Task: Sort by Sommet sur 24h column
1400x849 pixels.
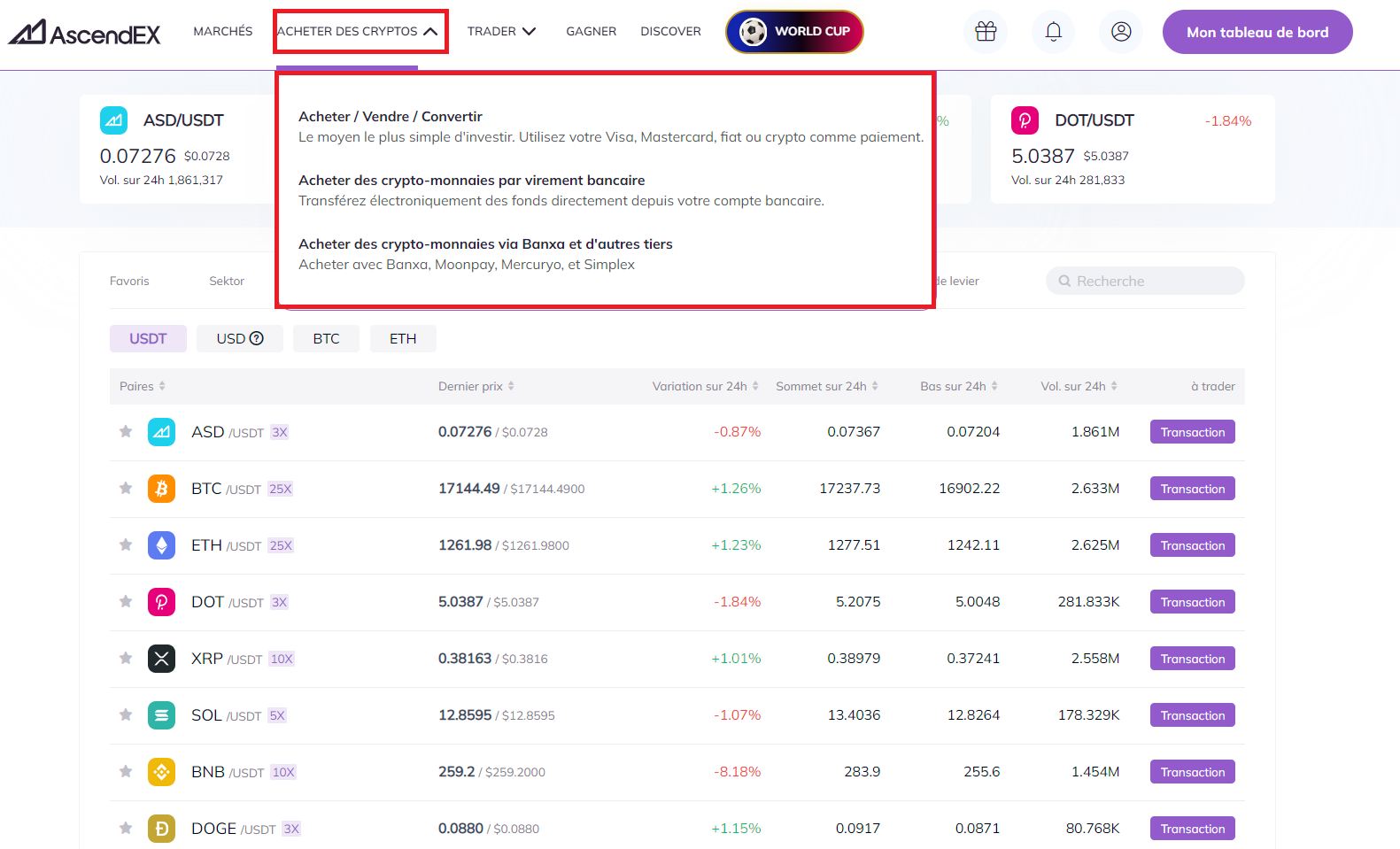Action: click(x=827, y=386)
